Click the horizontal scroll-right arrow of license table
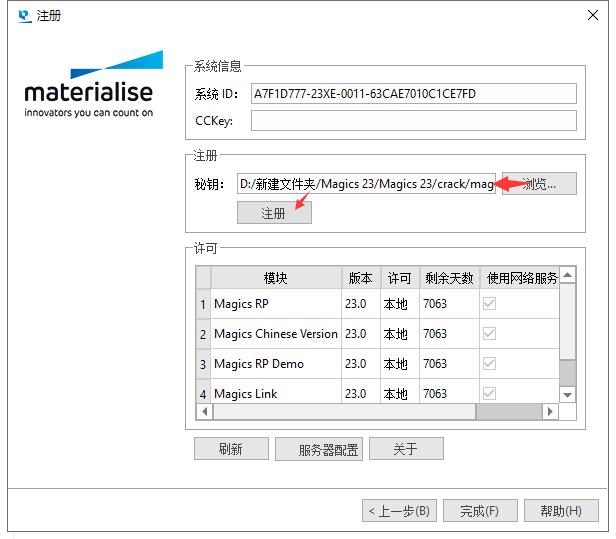 550,411
